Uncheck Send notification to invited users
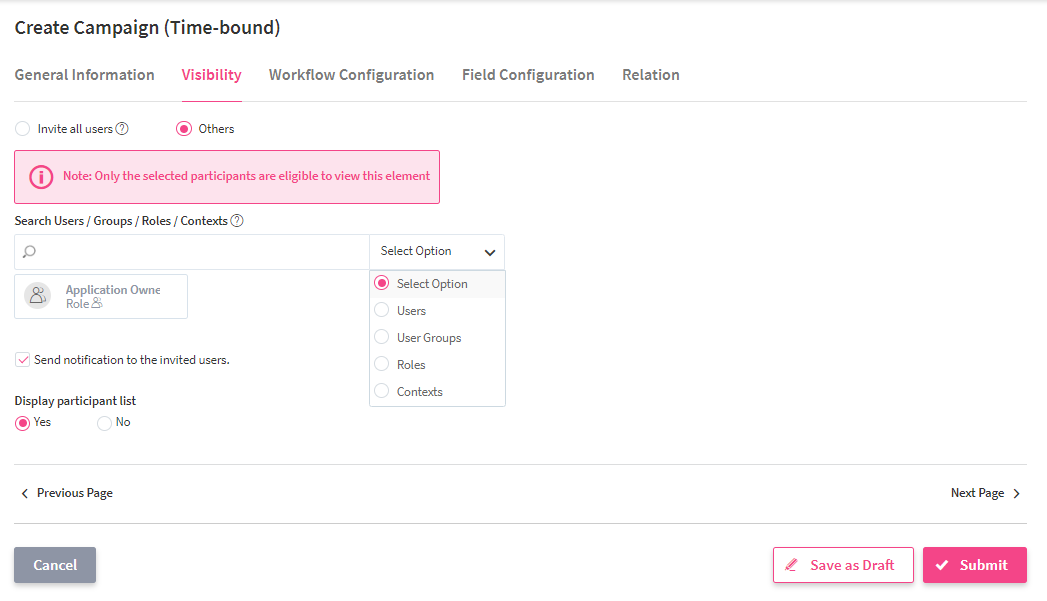Image resolution: width=1047 pixels, height=601 pixels. 22,359
